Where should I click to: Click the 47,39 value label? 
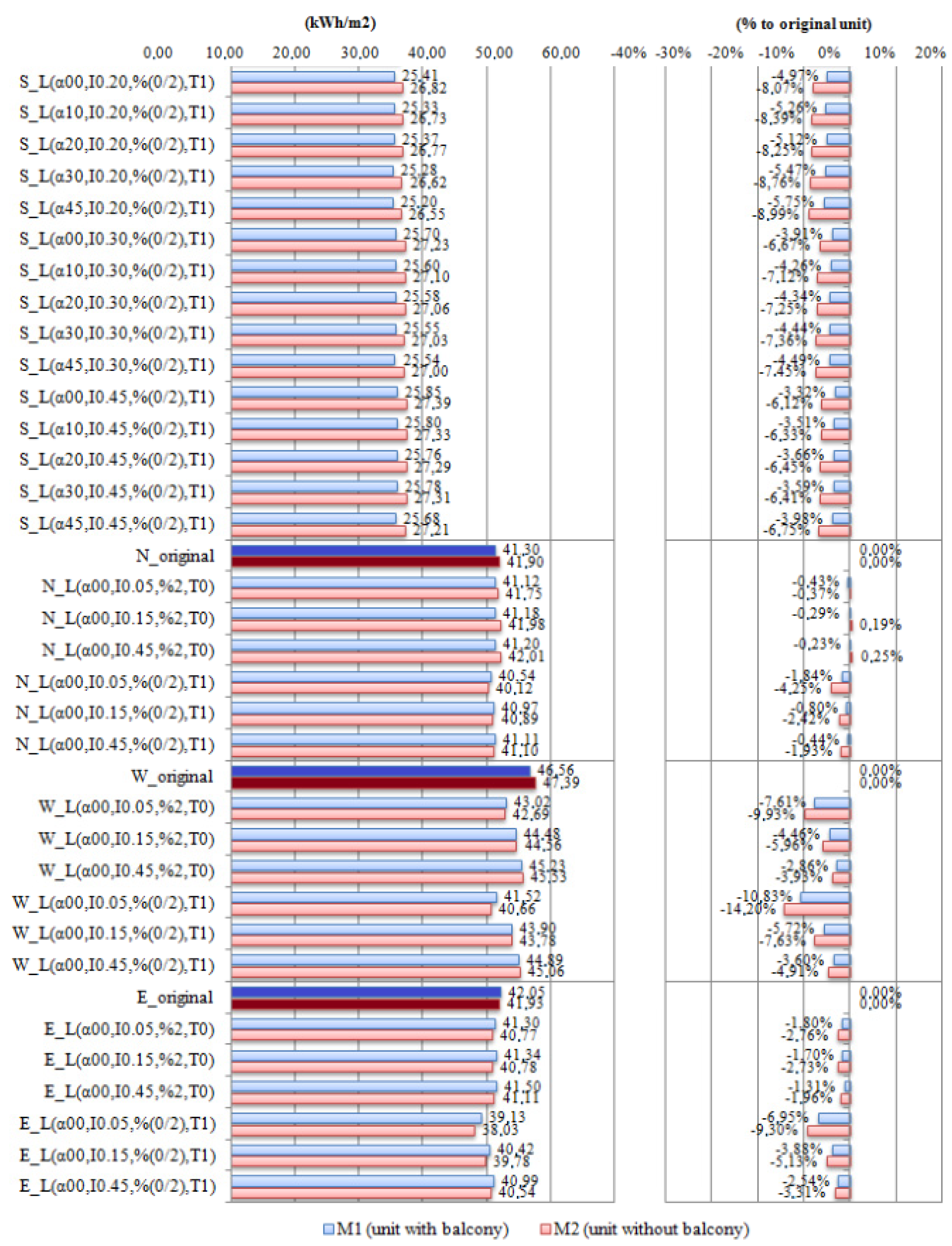pyautogui.click(x=561, y=783)
